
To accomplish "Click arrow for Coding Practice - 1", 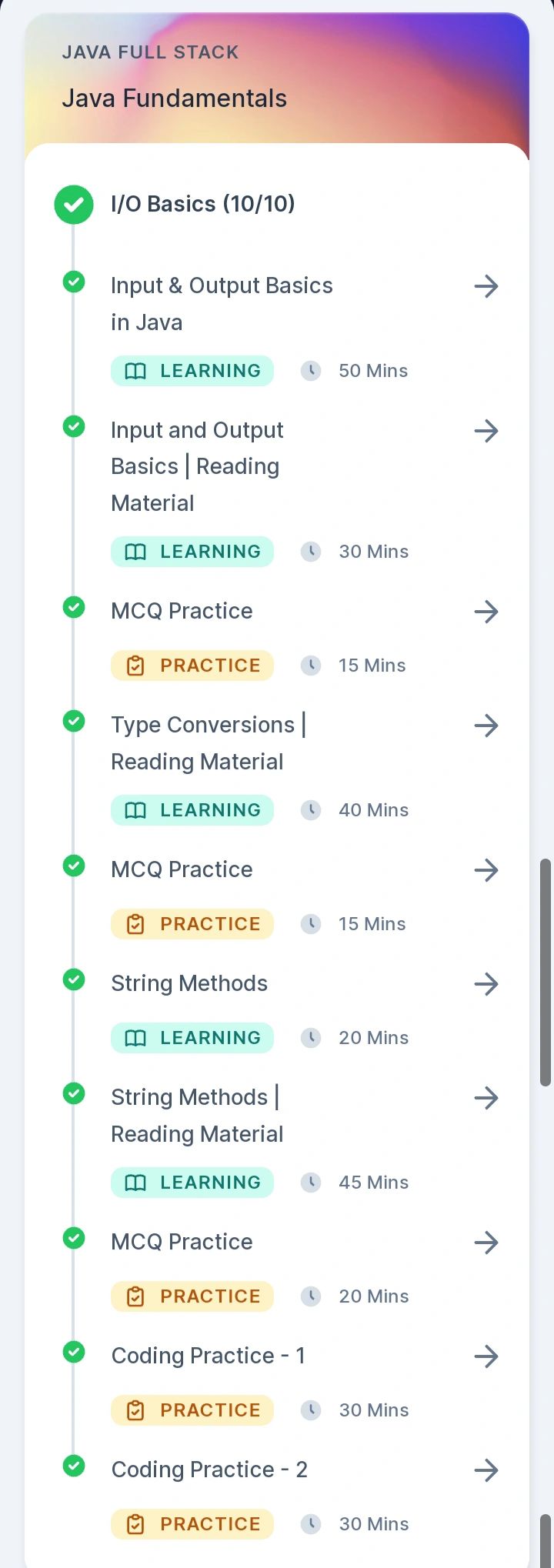I will click(x=486, y=1356).
